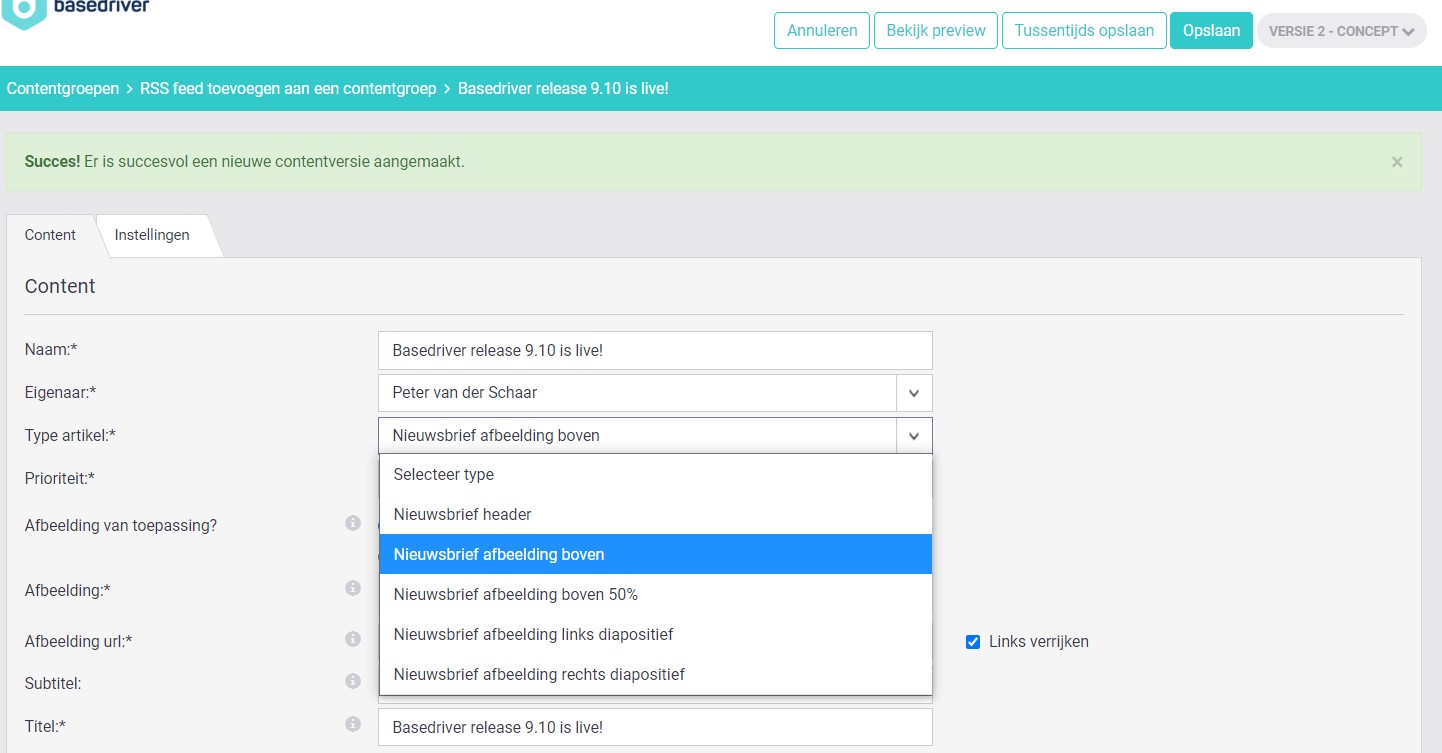The height and width of the screenshot is (753, 1442).
Task: Open the Versie 2 - Concept dropdown
Action: 1341,31
